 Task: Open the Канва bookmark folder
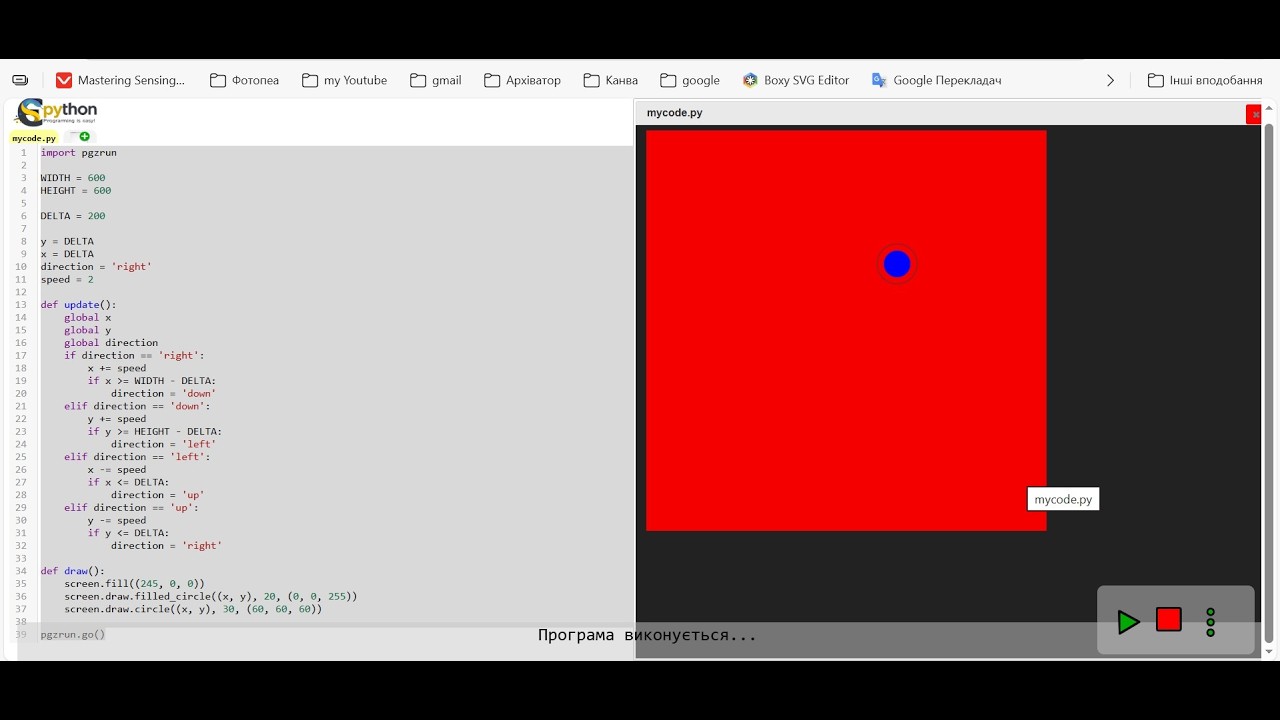611,80
